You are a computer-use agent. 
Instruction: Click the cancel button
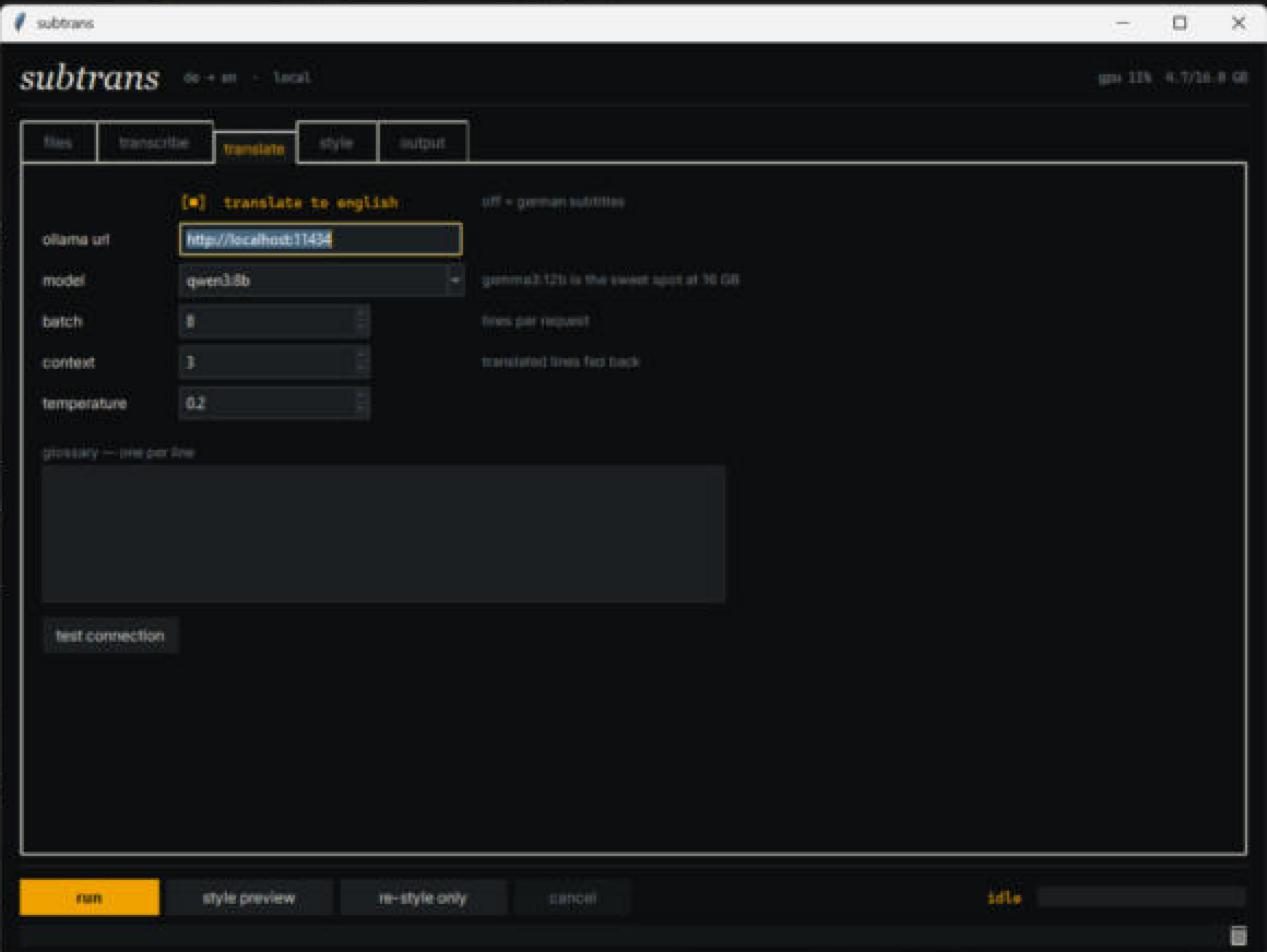[572, 897]
